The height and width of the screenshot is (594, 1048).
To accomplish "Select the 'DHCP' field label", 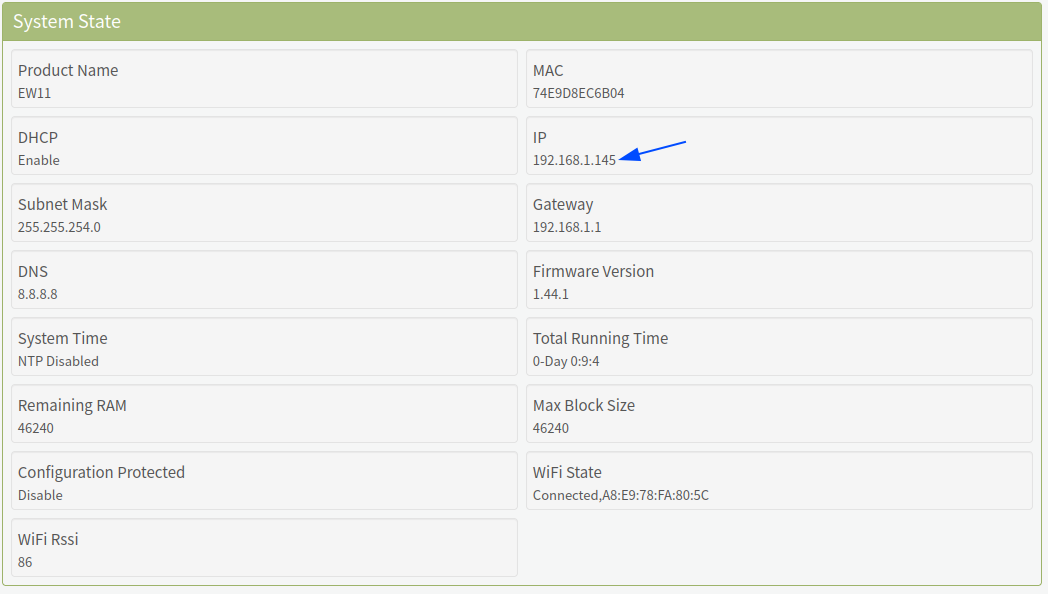I will pos(38,137).
